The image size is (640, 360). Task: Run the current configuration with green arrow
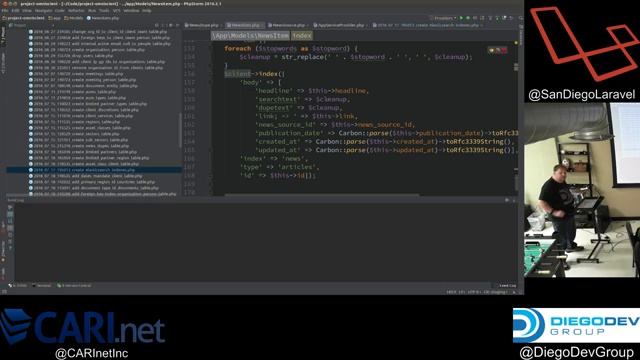(462, 18)
